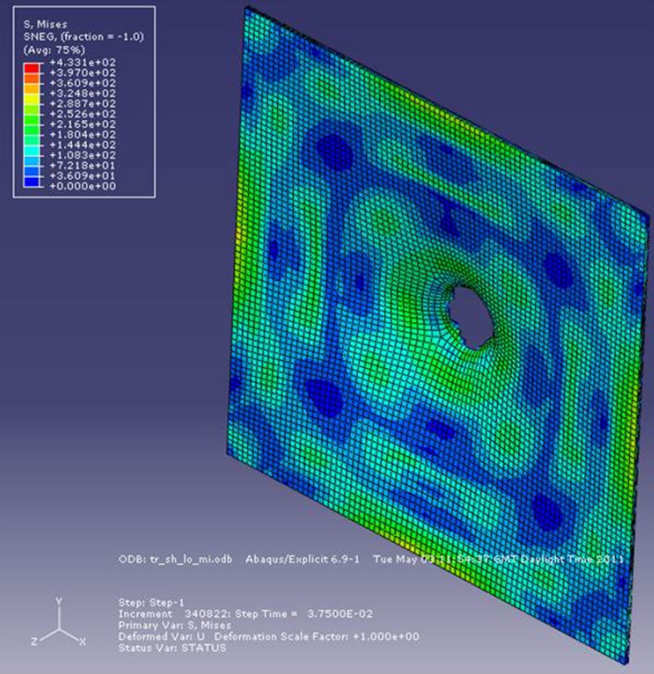
Task: Click the yellow swatch in the contour legend
Action: (30, 96)
